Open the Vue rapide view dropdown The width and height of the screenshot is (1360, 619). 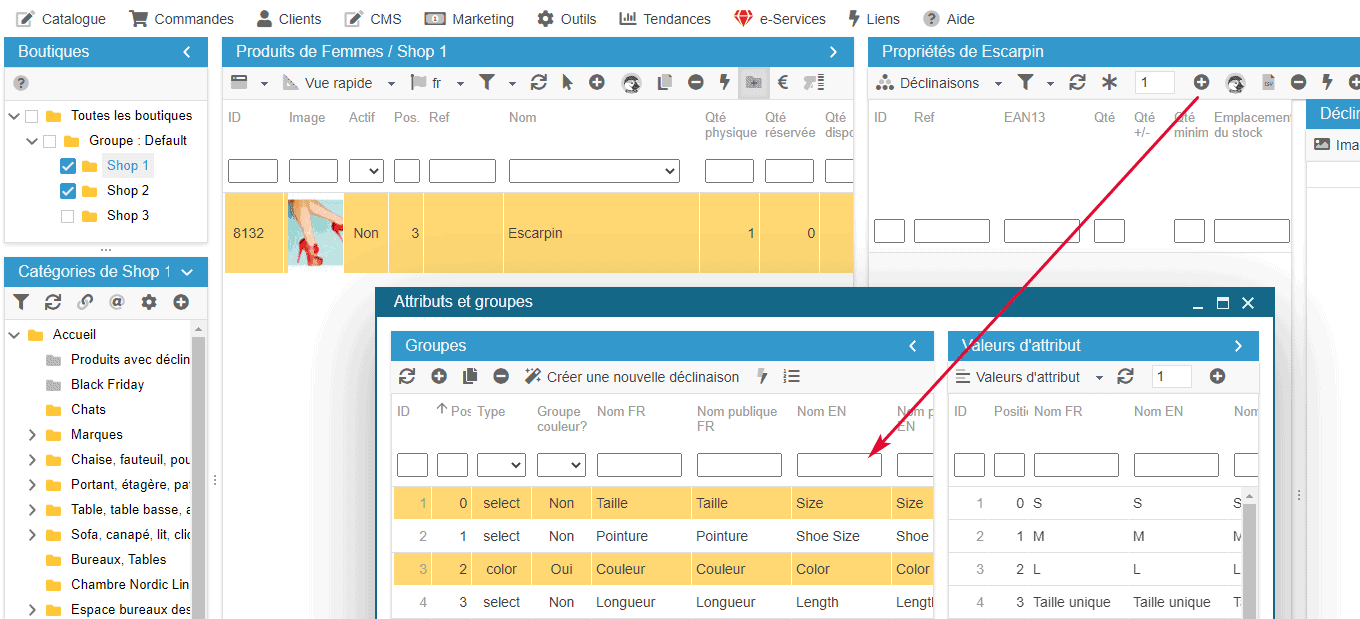click(x=340, y=83)
